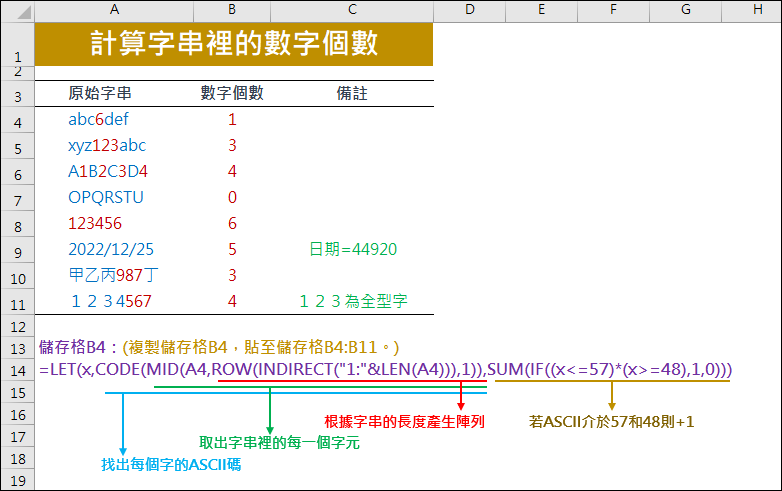Click annotation 根據字串的長度產生陣列
This screenshot has height=491, width=782.
pos(404,422)
